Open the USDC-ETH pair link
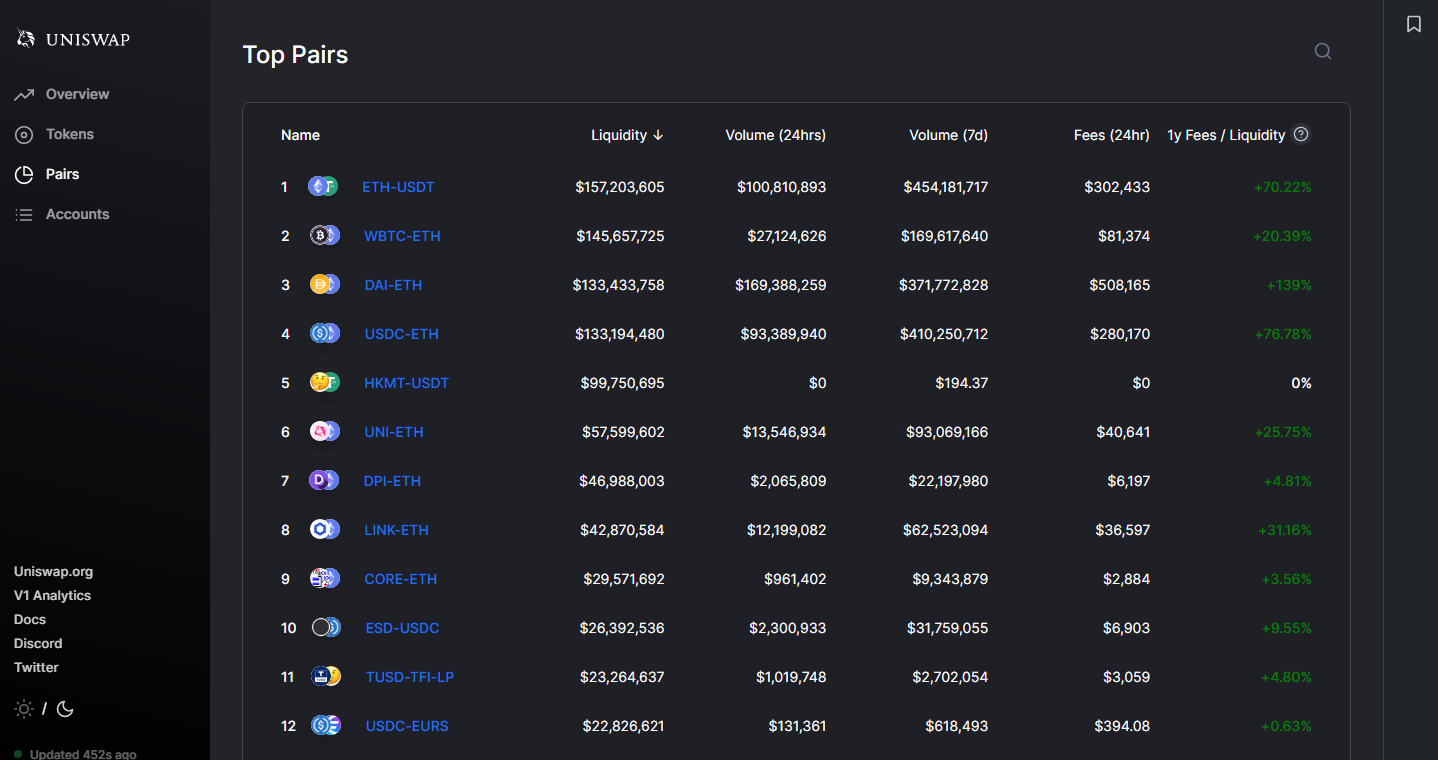The image size is (1438, 760). (401, 334)
